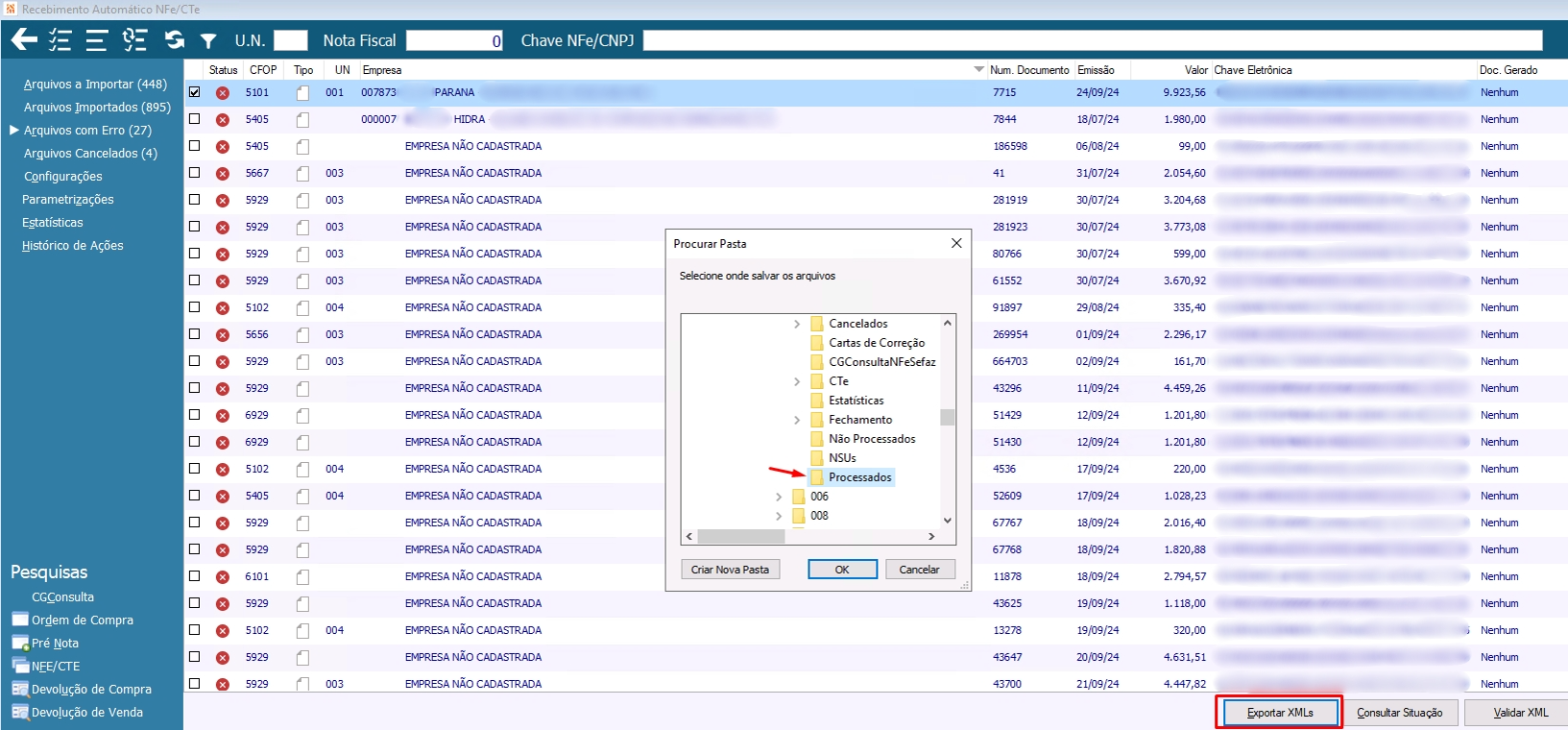Check the checkbox for document 7844

coord(195,119)
